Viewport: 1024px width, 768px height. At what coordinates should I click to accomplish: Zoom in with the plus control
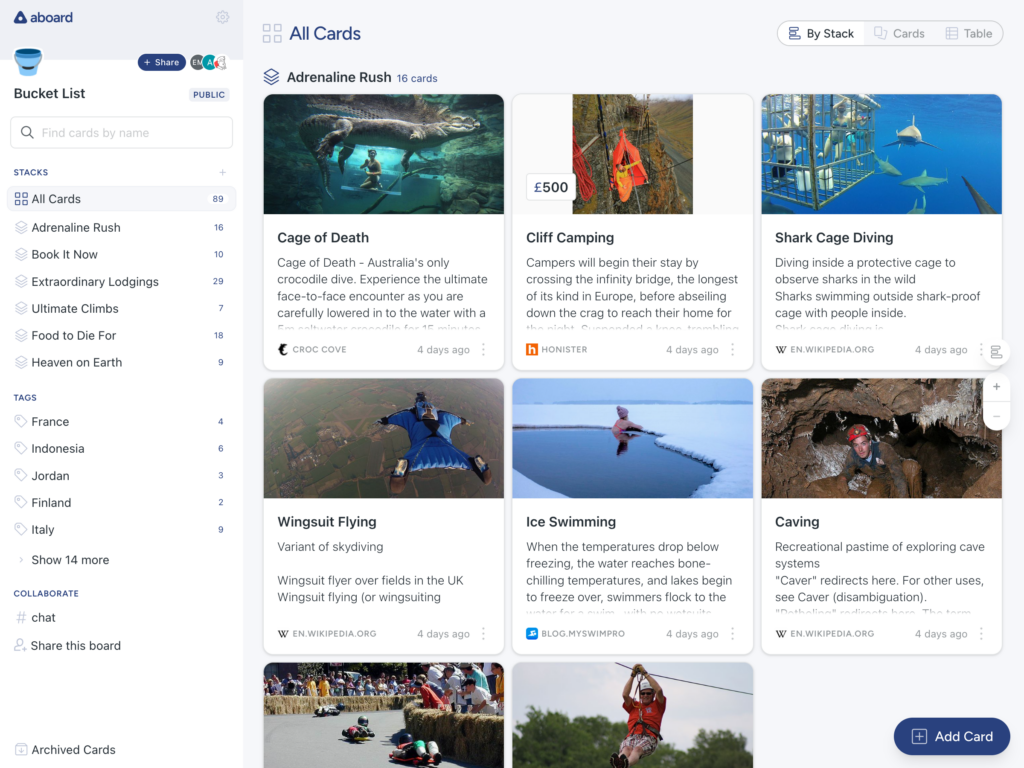coord(997,387)
